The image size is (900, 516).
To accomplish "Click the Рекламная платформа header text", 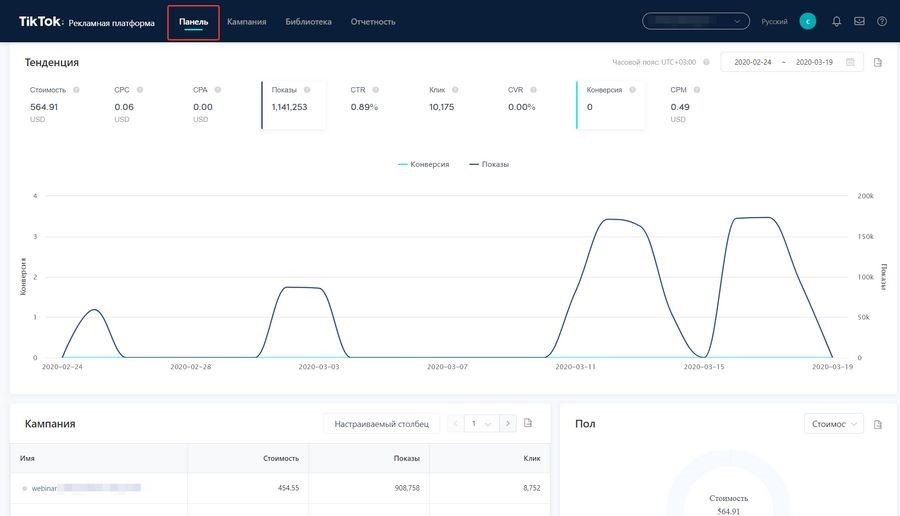I will tap(111, 23).
